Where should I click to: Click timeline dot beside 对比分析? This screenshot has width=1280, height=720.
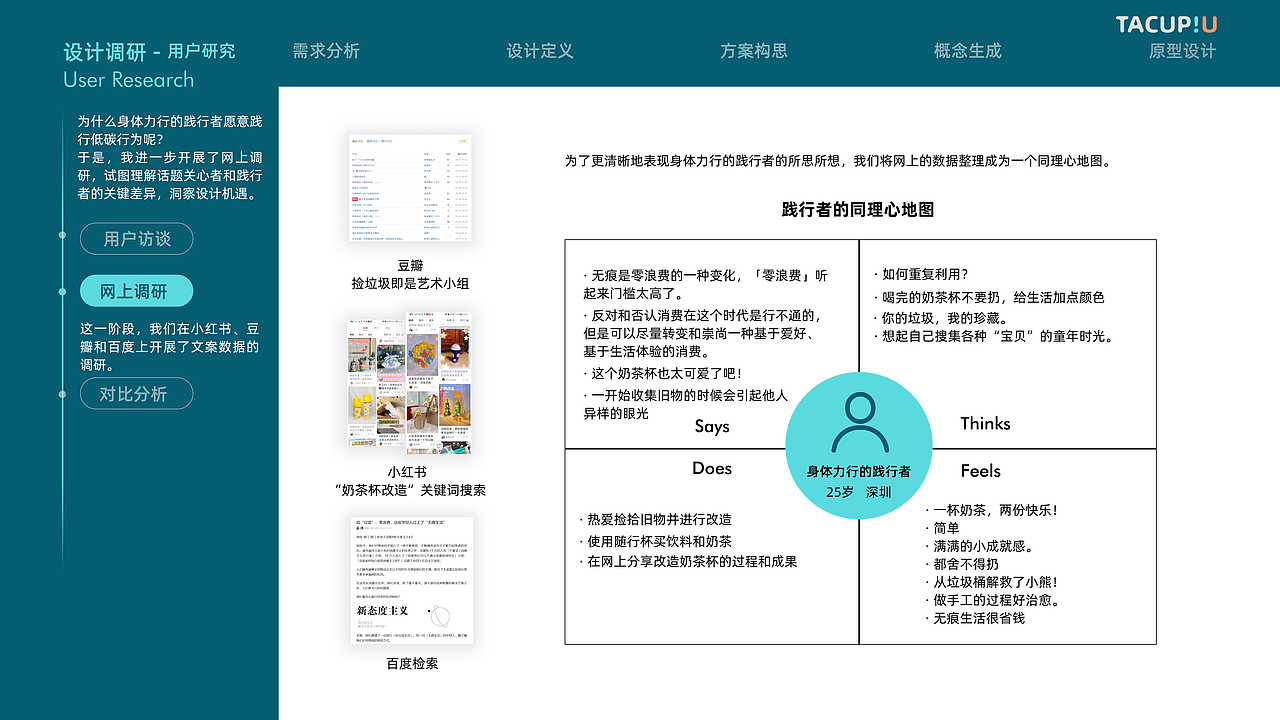[x=62, y=393]
